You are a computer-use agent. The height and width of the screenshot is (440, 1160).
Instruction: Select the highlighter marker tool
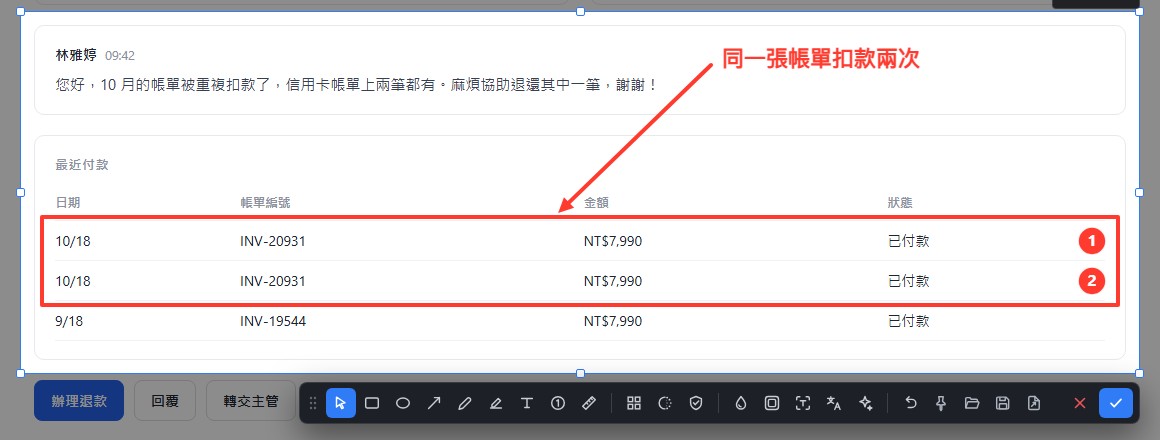[496, 403]
